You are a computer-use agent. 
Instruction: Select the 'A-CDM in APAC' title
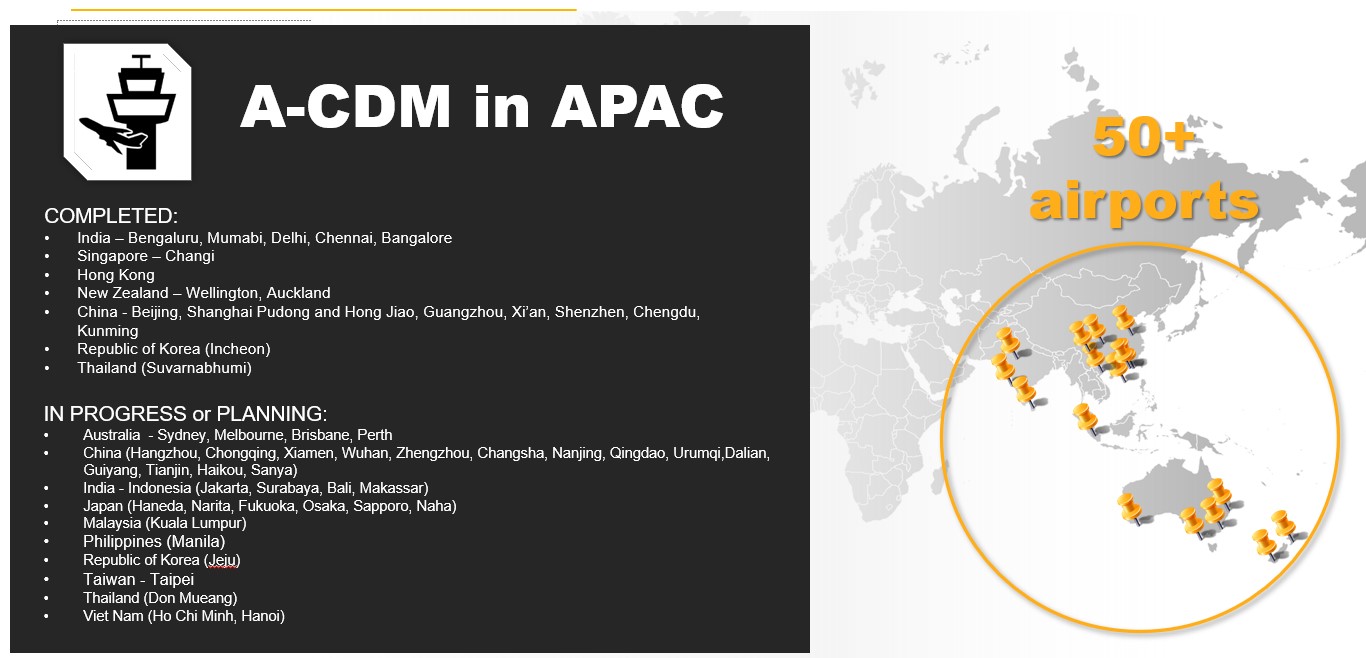click(481, 107)
